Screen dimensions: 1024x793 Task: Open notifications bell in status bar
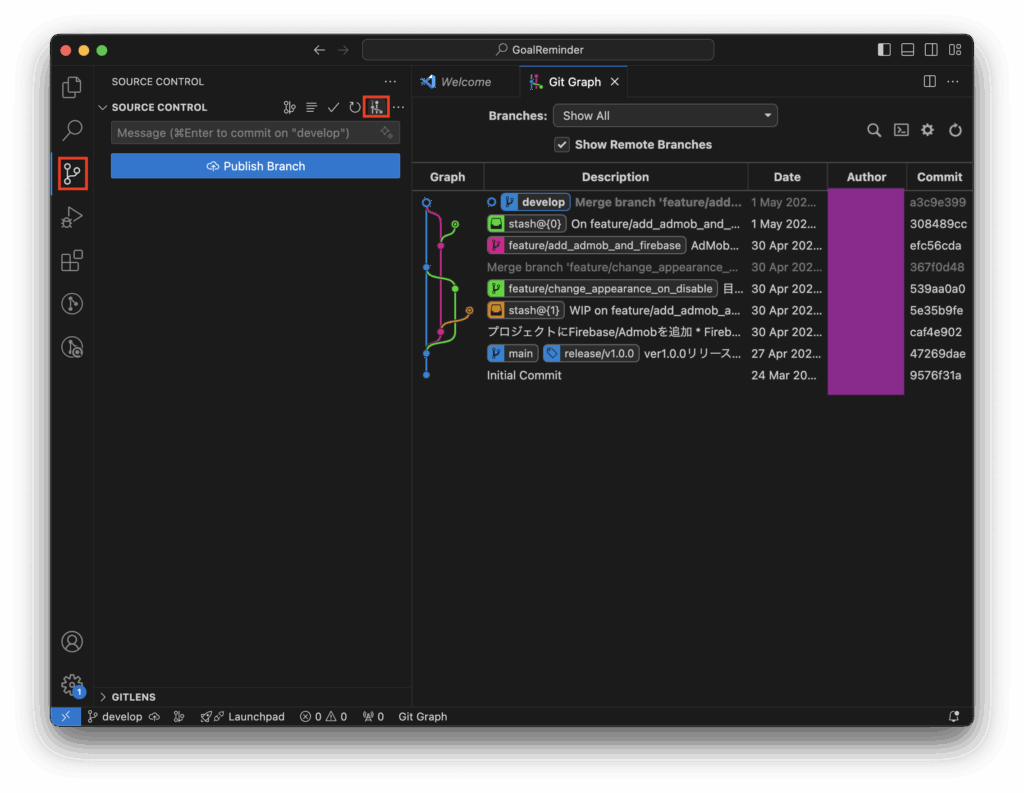tap(954, 717)
